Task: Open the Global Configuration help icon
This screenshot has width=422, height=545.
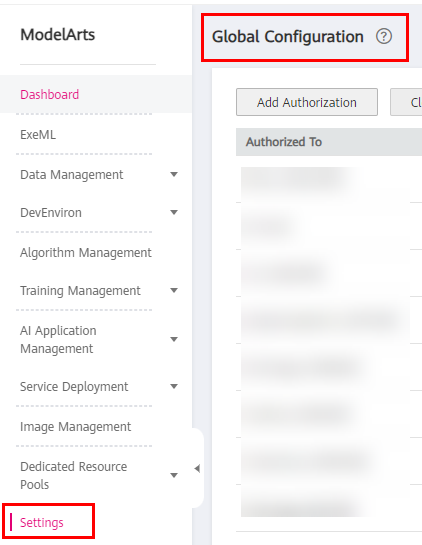Action: point(384,36)
